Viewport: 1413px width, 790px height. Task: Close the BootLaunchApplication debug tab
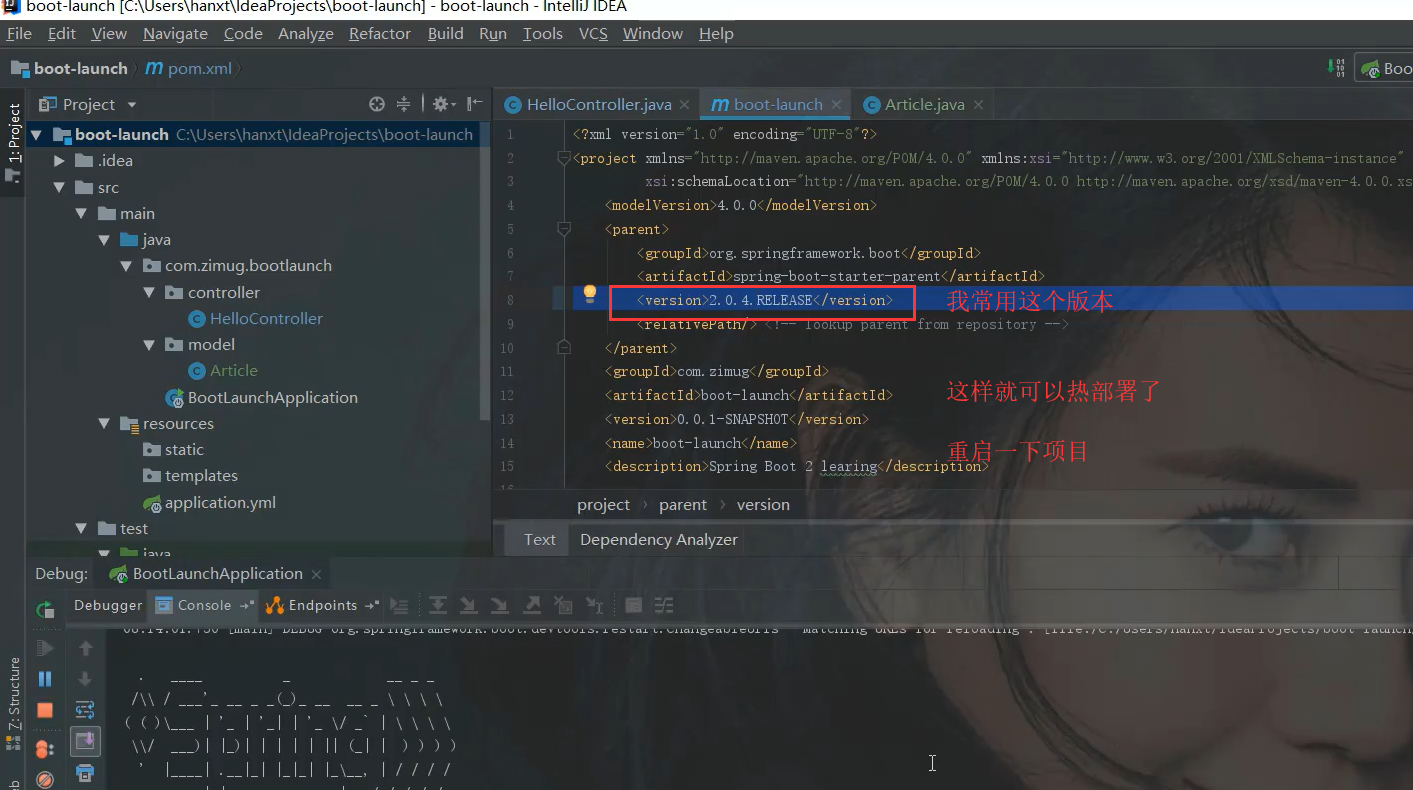tap(316, 574)
